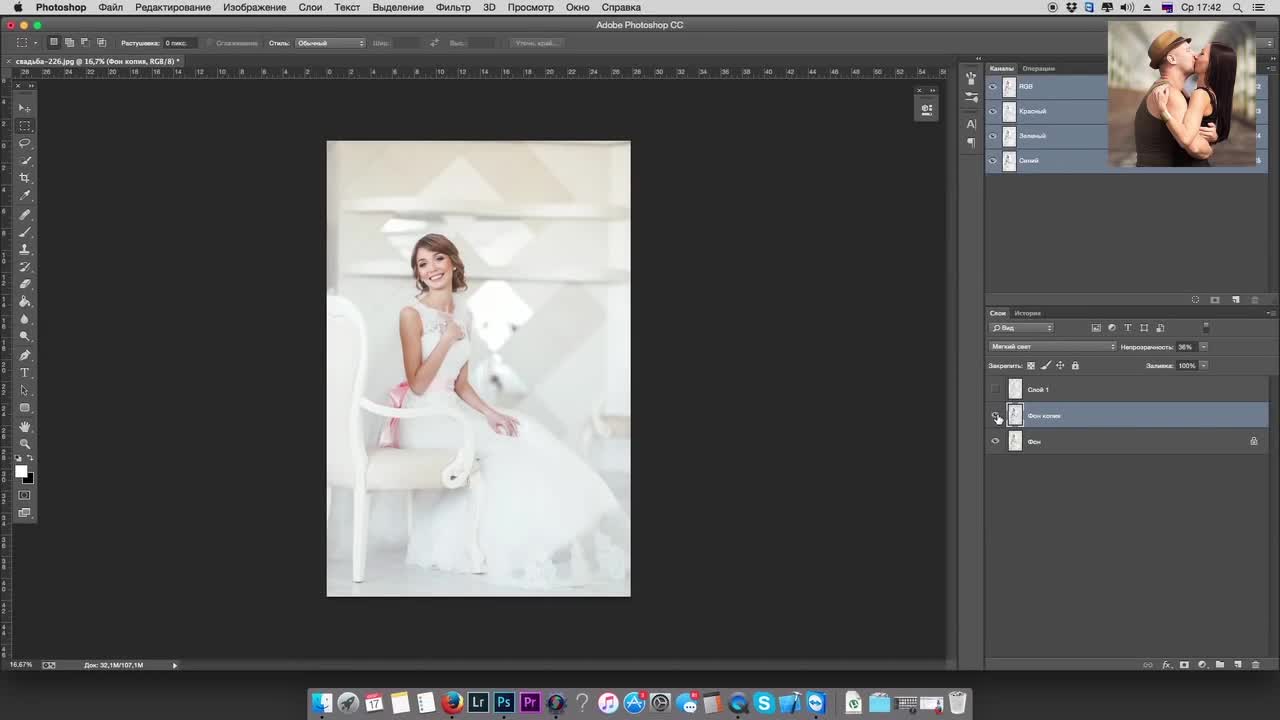Select the Lasso tool

coord(25,143)
